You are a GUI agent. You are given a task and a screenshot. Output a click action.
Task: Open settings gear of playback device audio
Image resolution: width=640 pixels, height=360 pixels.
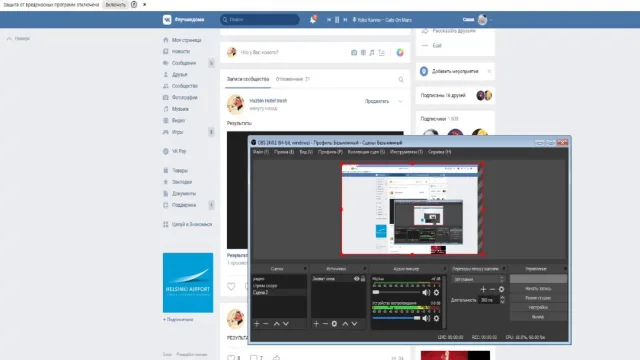(x=436, y=318)
